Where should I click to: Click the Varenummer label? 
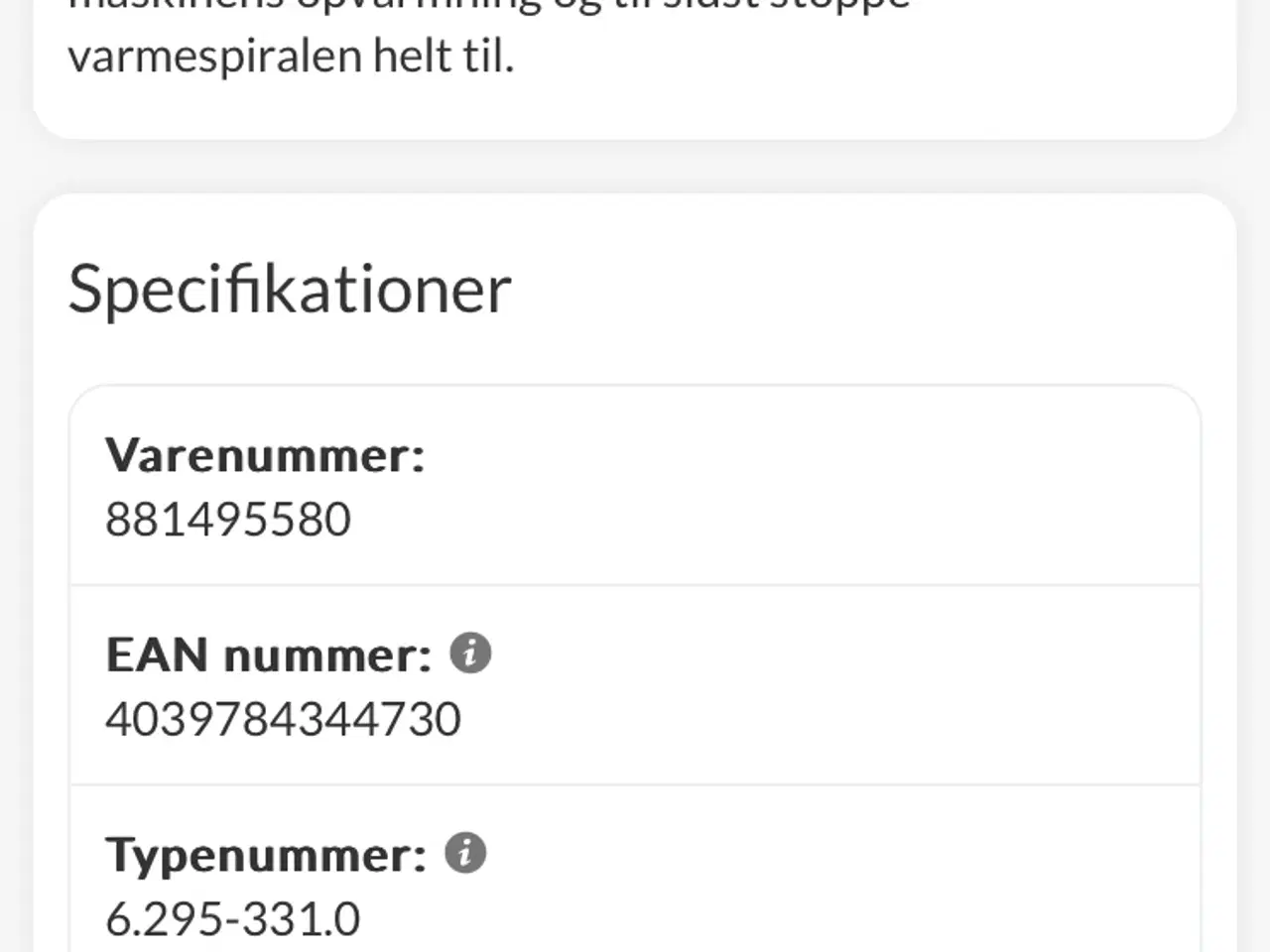click(x=266, y=455)
